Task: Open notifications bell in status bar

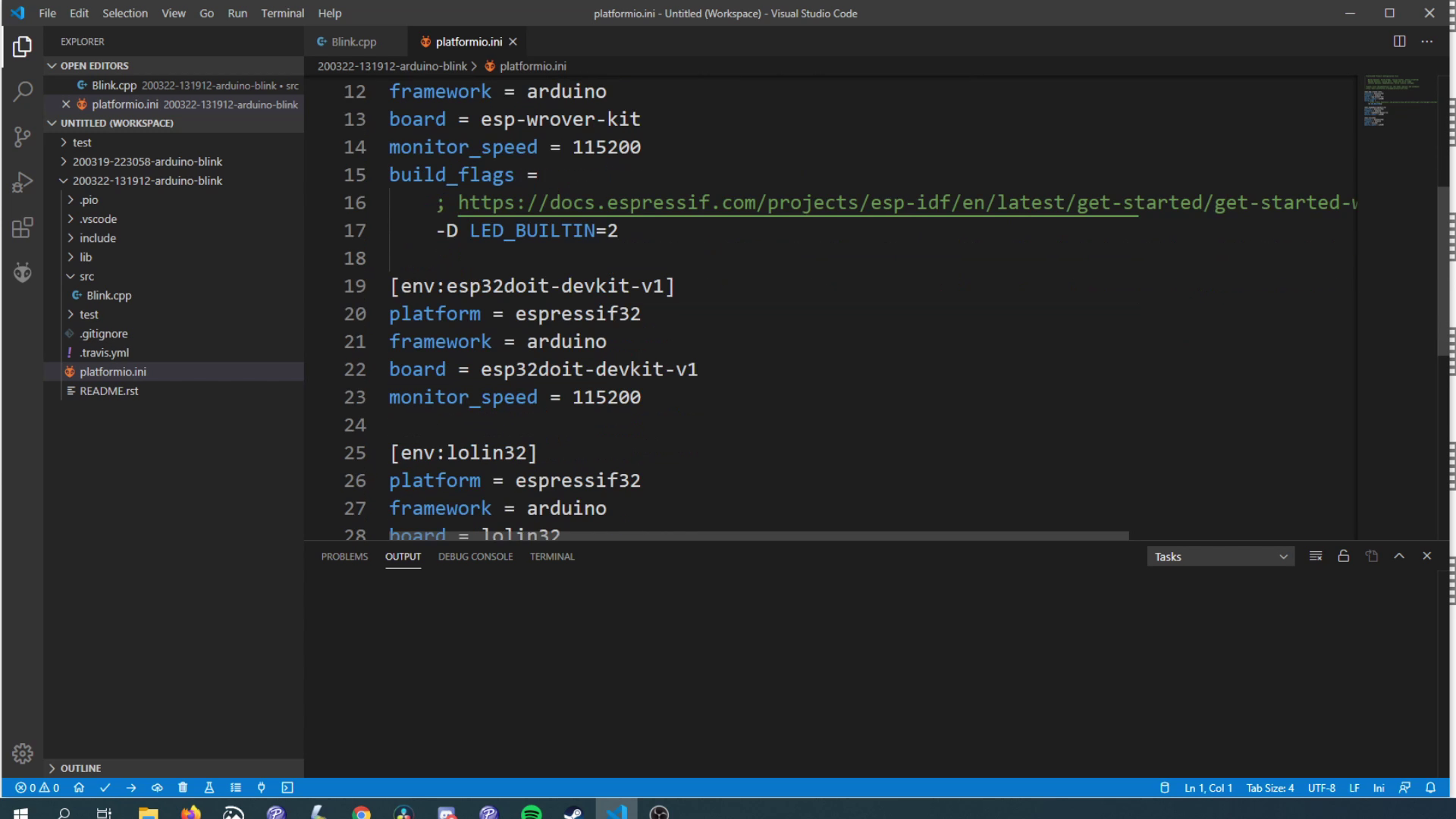Action: (1430, 788)
